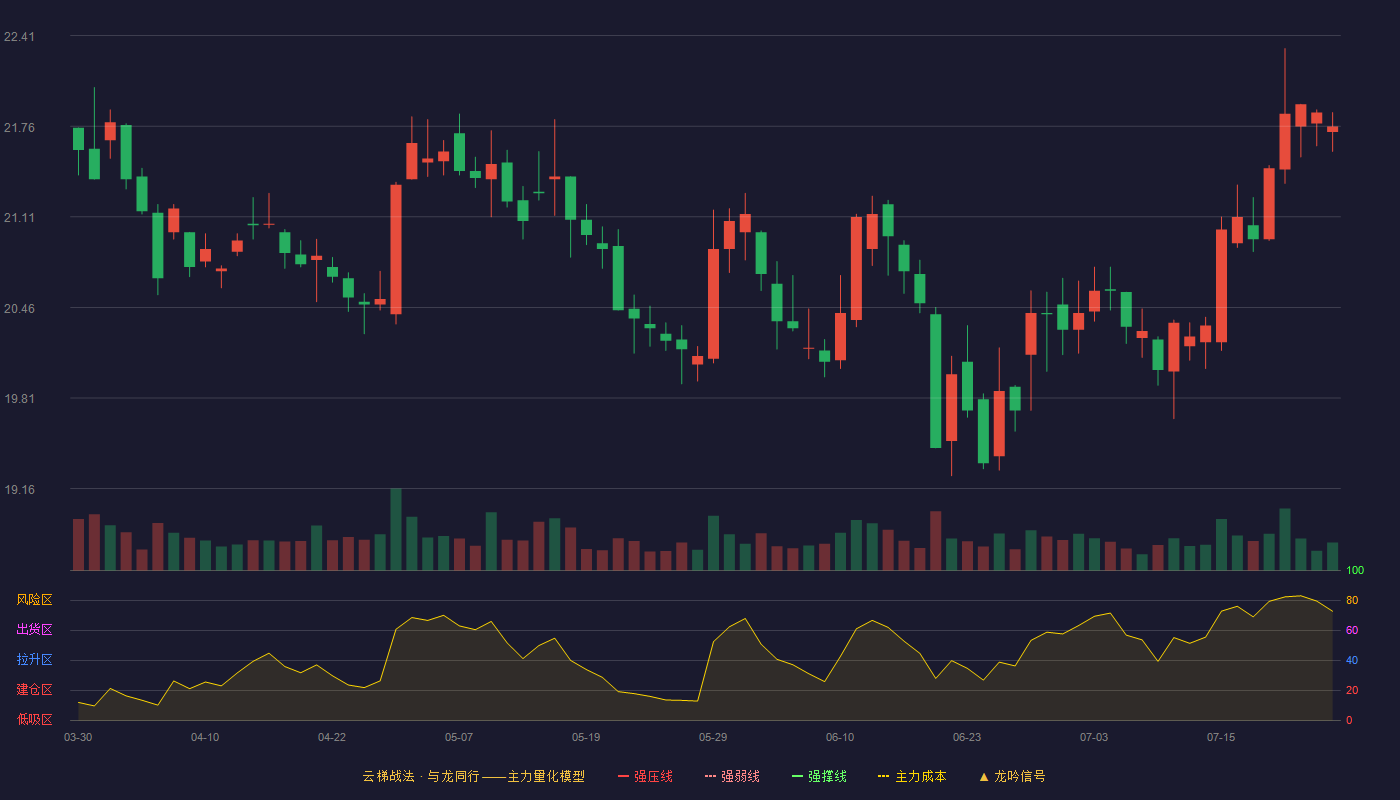Click the 05-29 date label

[x=713, y=737]
